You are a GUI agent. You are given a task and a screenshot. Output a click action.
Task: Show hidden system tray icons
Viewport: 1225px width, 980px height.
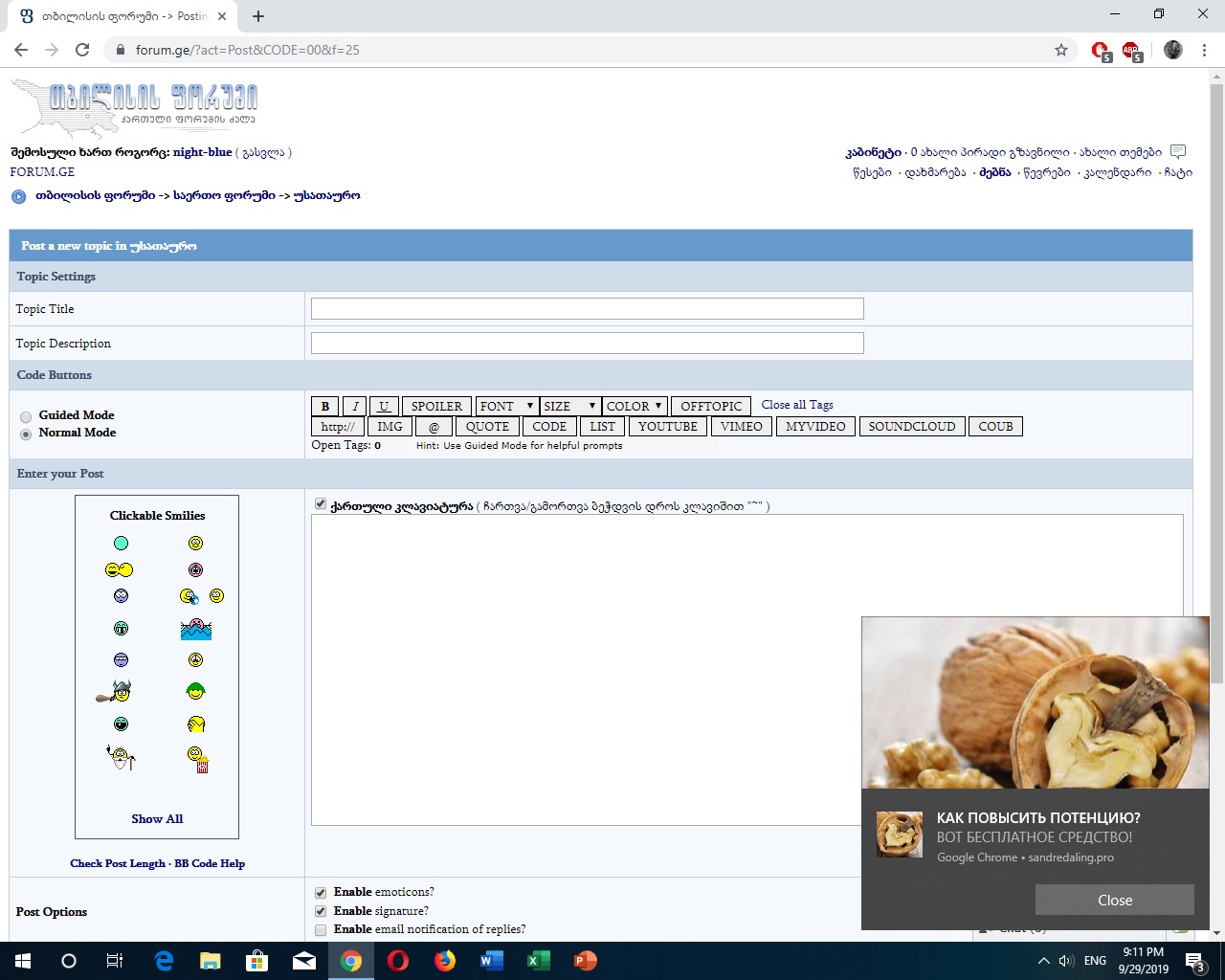tap(1043, 961)
